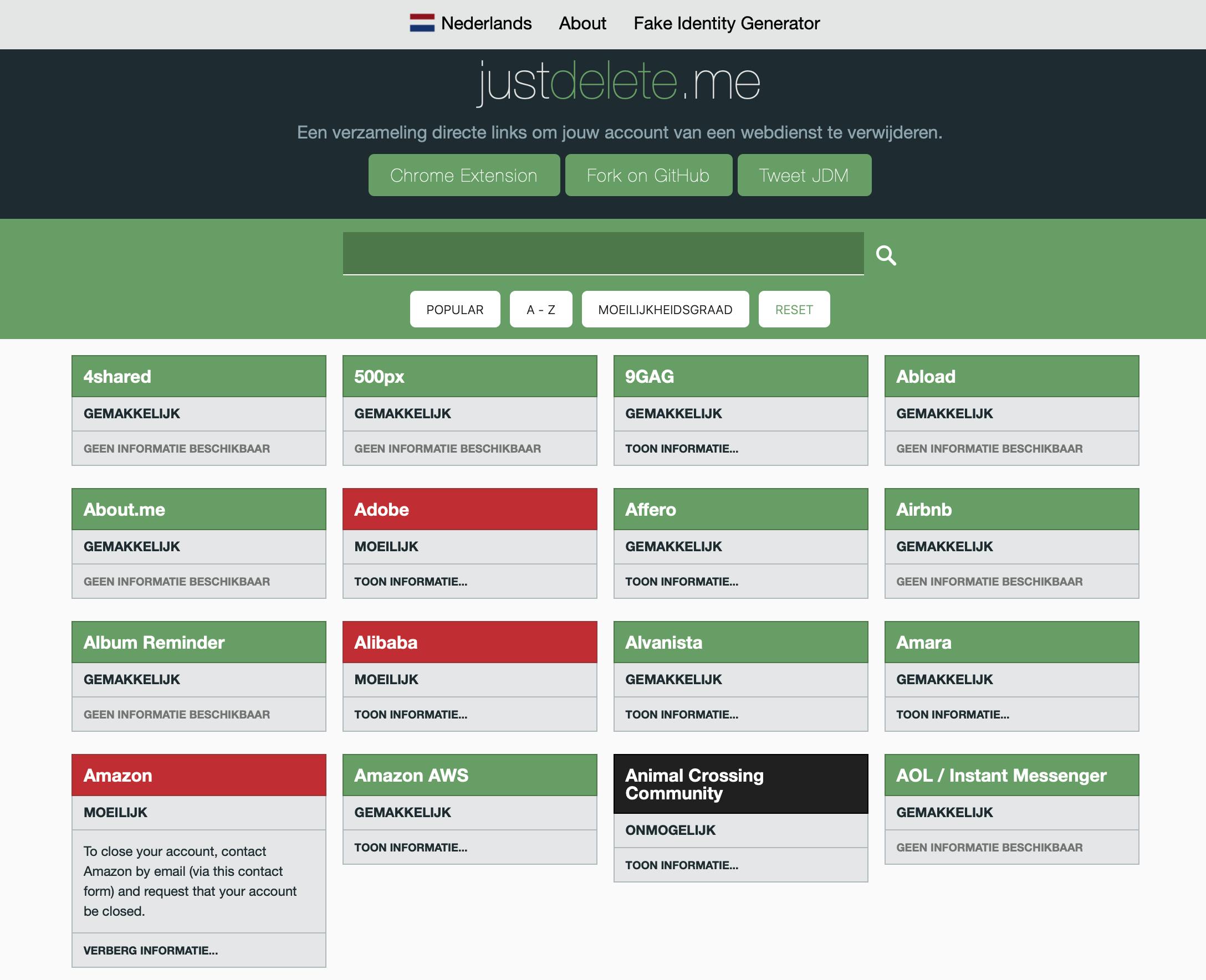
Task: Click the Tweet JDM button
Action: (x=804, y=176)
